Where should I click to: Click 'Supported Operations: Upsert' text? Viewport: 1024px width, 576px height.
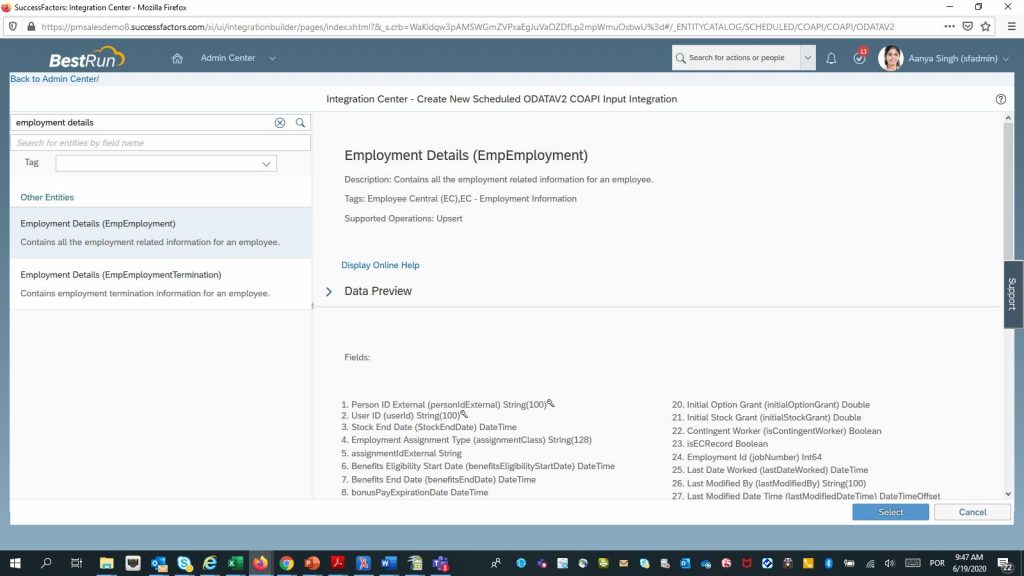[404, 219]
